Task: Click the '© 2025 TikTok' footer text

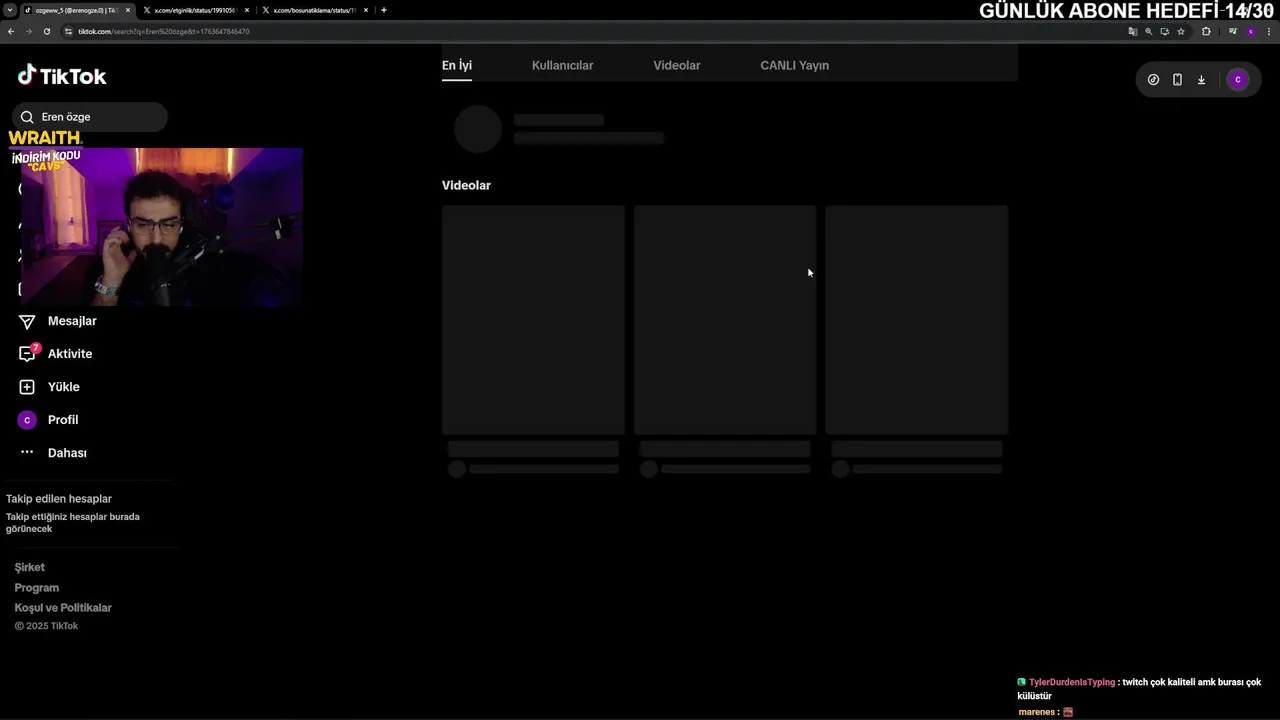Action: click(x=46, y=626)
